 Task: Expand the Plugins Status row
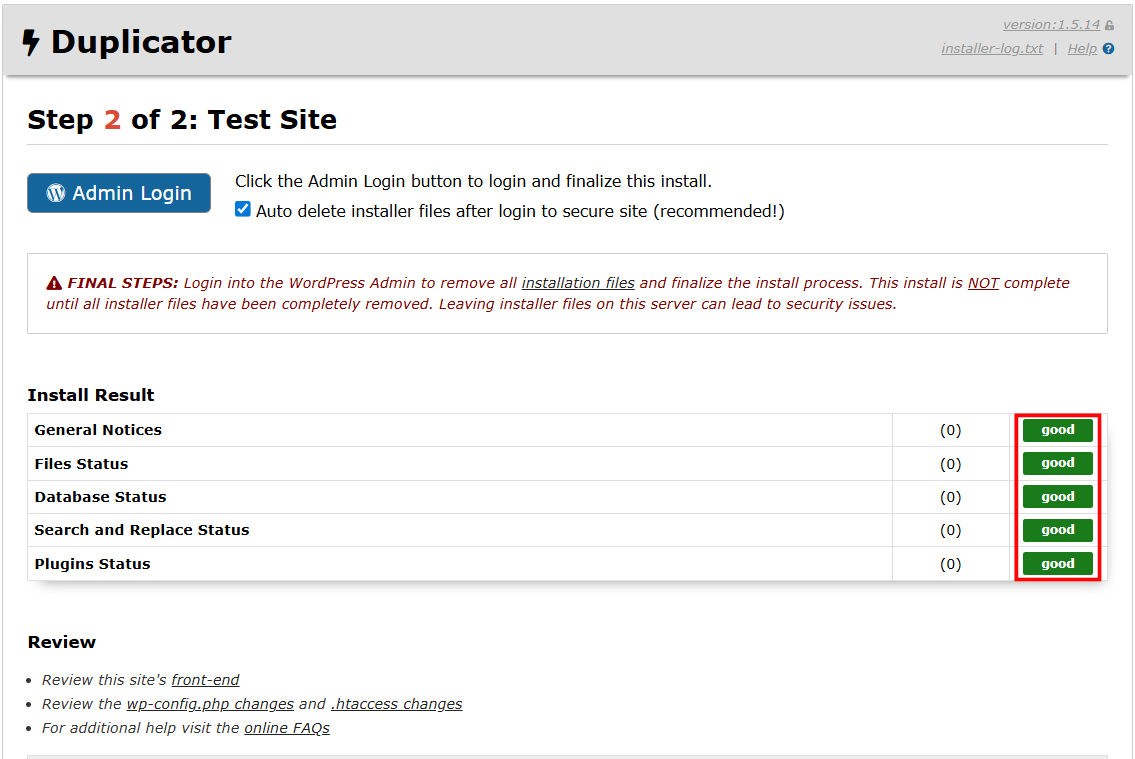92,564
